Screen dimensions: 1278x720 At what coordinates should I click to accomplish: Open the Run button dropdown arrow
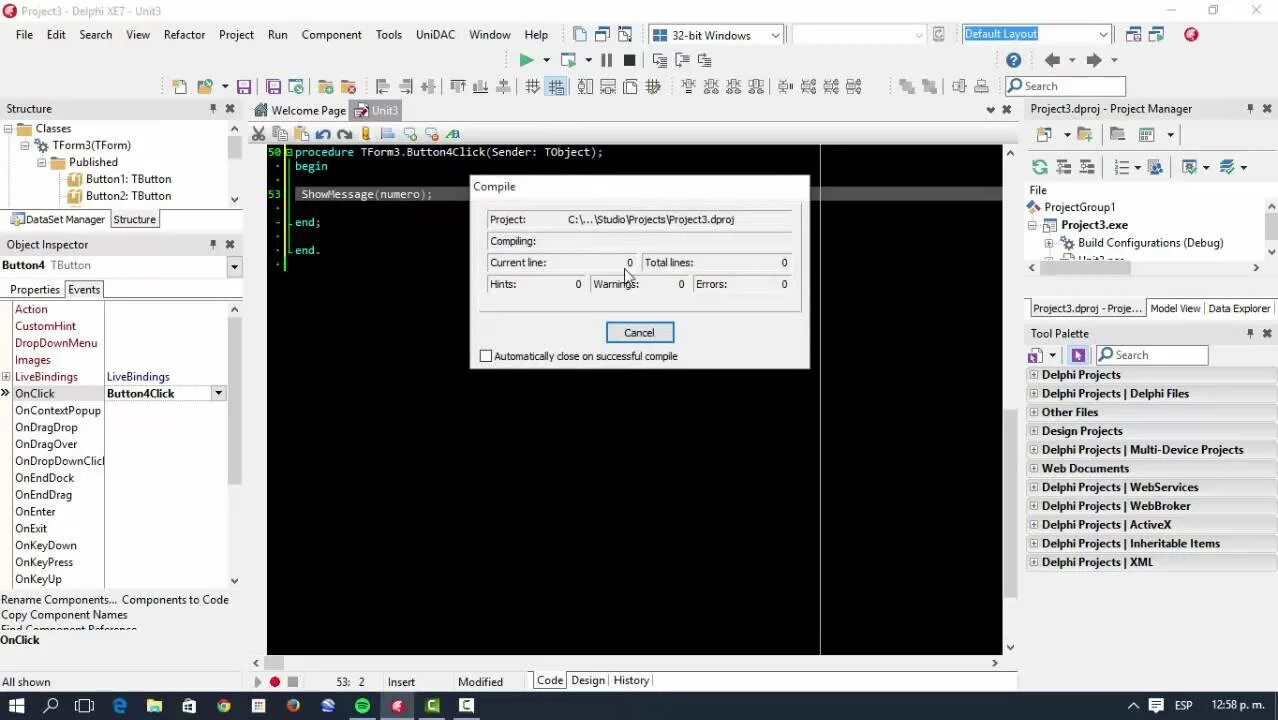[x=546, y=60]
